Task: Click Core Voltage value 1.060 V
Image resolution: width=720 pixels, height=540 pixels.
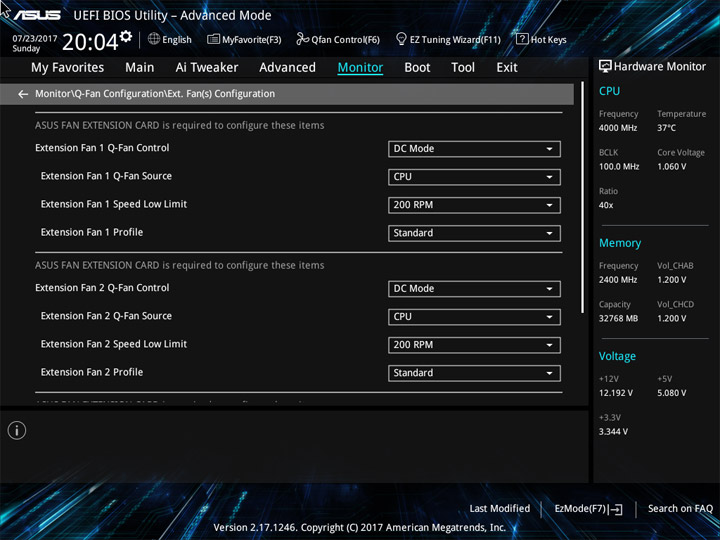Action: [671, 167]
